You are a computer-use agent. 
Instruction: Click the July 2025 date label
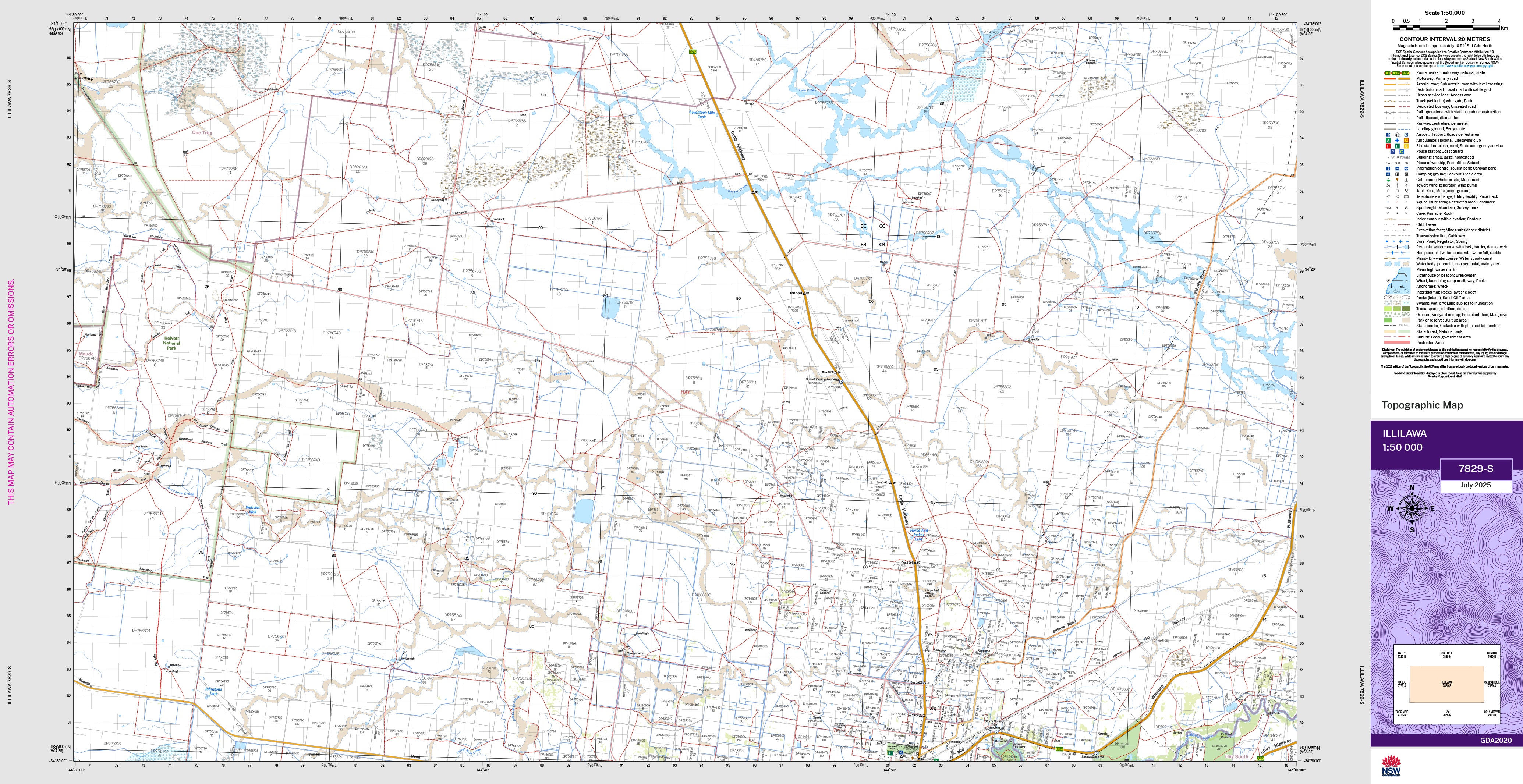[x=1476, y=485]
